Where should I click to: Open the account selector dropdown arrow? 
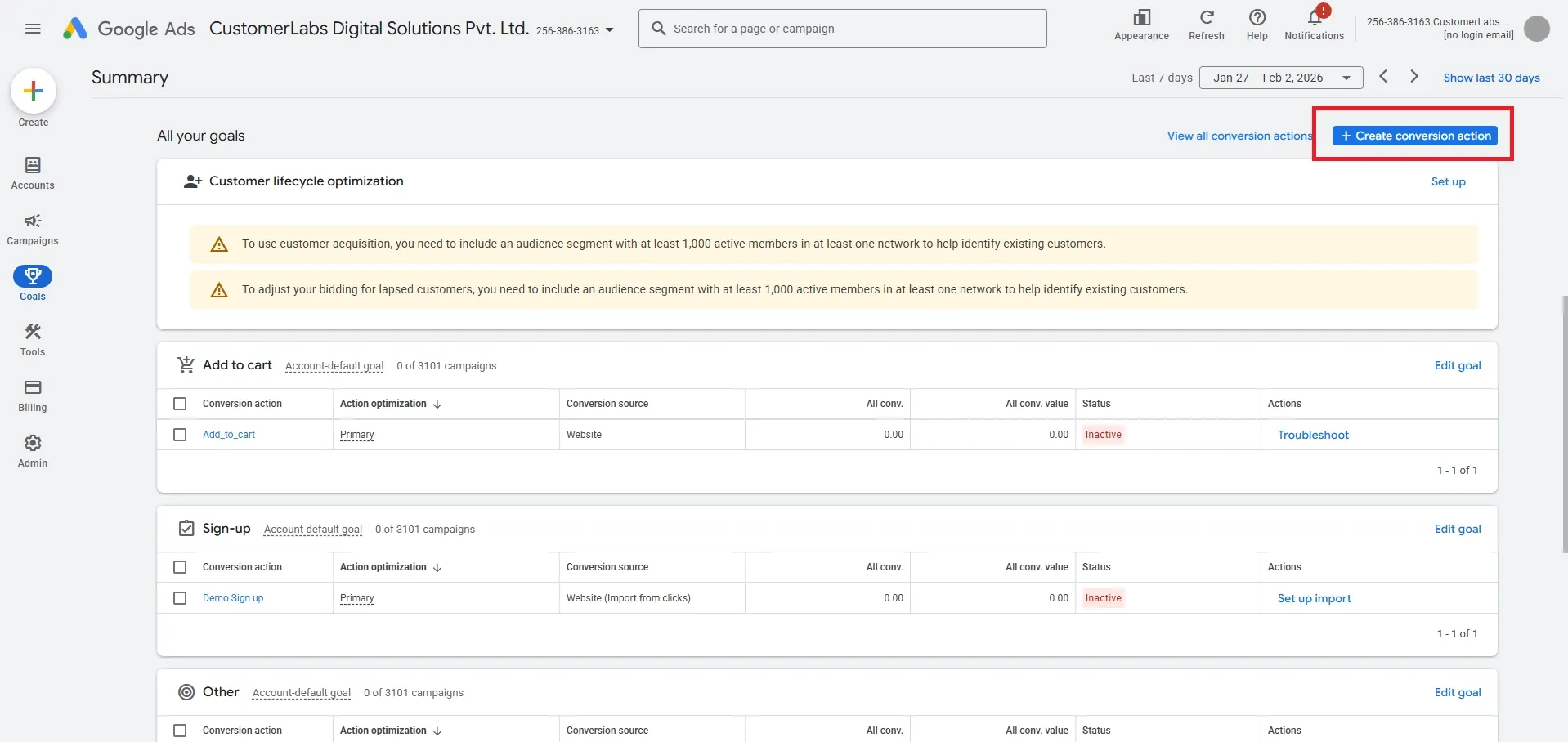click(x=609, y=30)
